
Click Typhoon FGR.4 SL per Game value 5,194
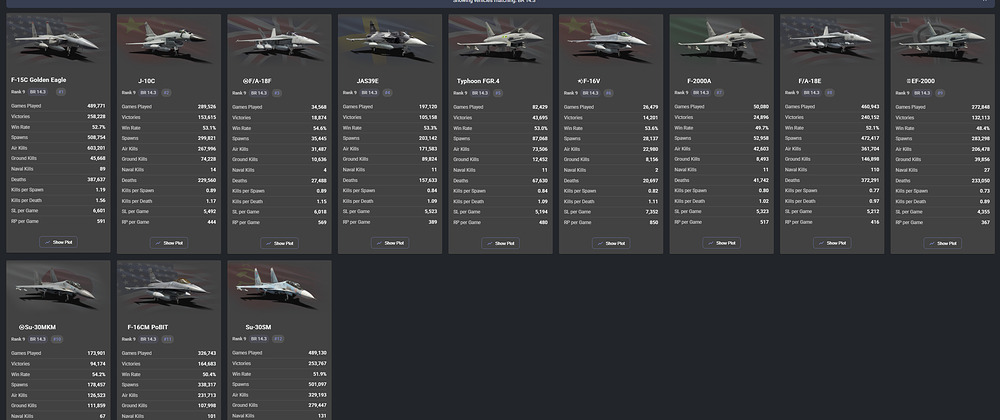(x=541, y=212)
